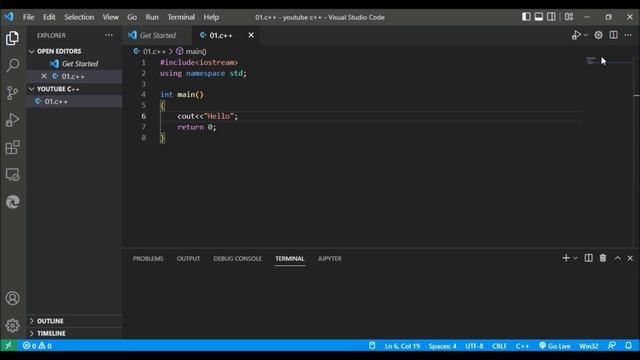Start server with Go Live
This screenshot has height=360, width=640.
555,346
